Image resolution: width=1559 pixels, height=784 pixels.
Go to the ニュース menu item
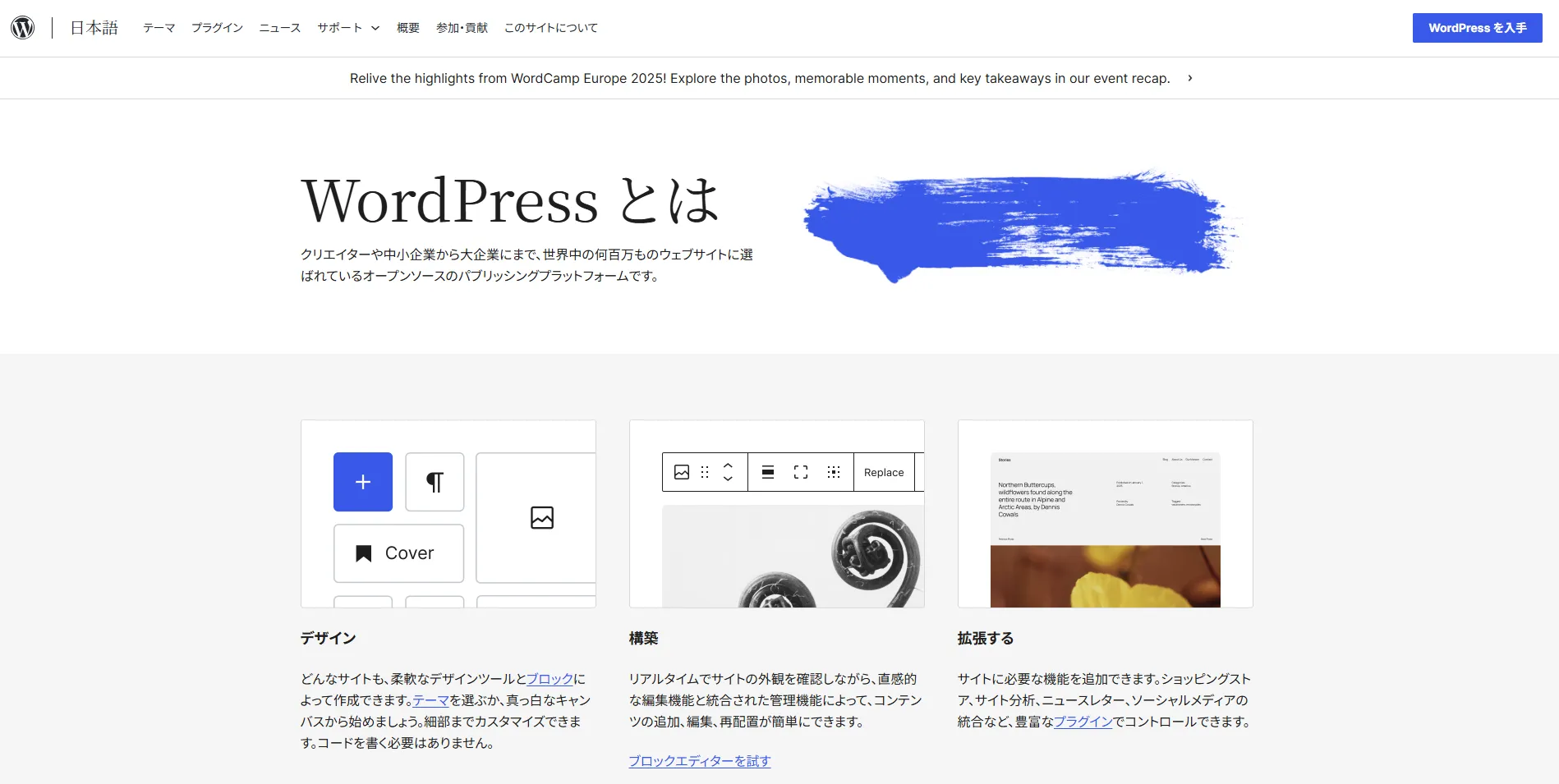point(280,28)
